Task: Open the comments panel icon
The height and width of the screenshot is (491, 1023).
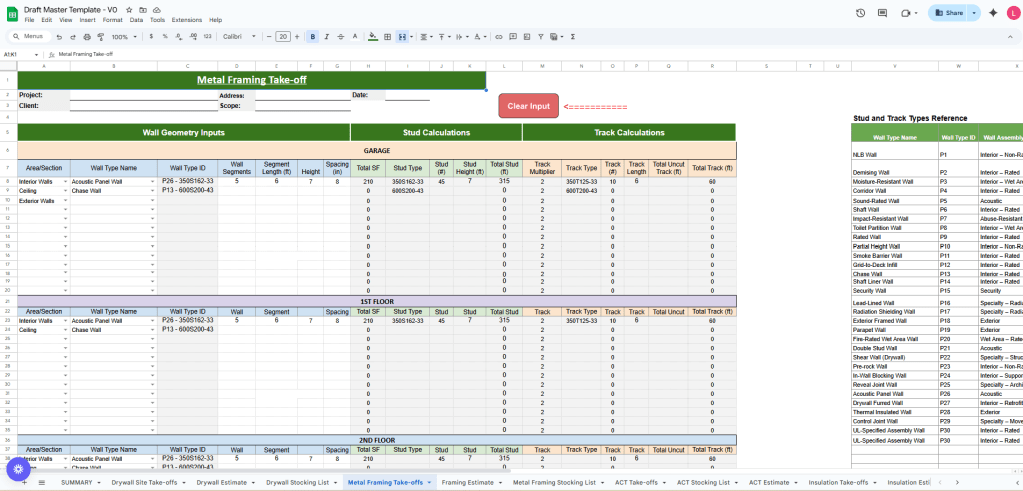Action: [884, 13]
